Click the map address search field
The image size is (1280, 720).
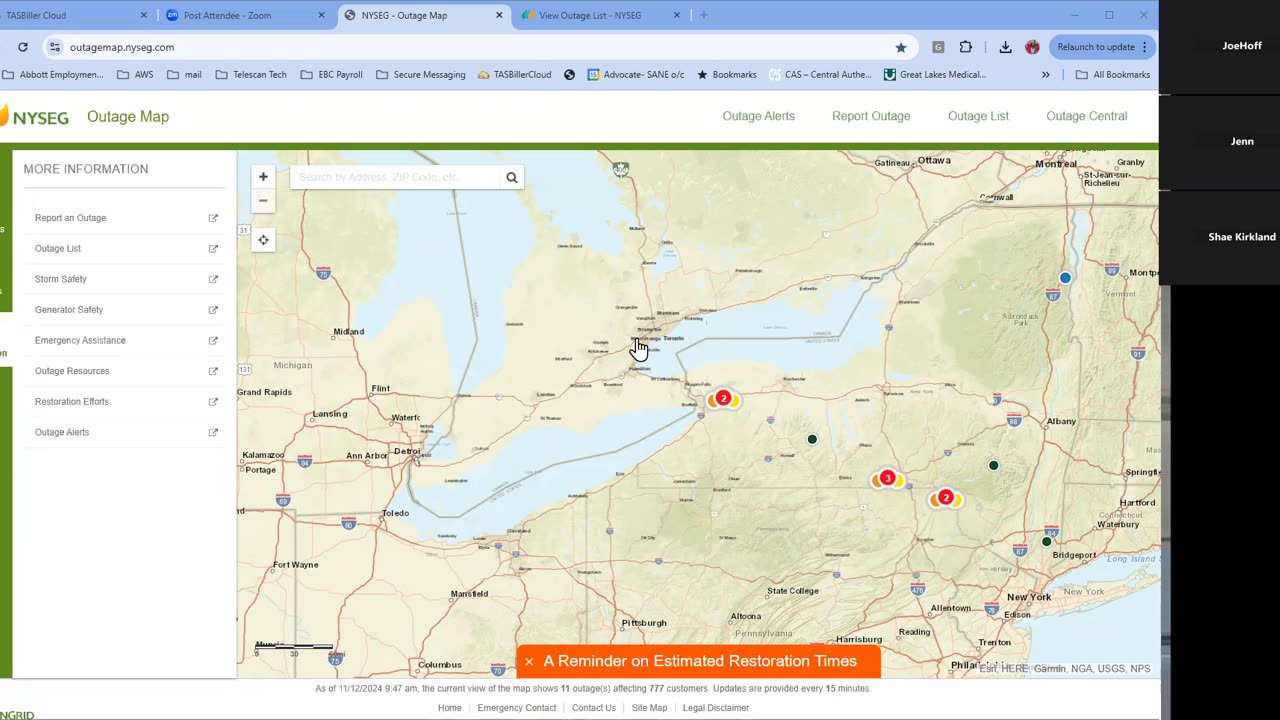click(395, 178)
